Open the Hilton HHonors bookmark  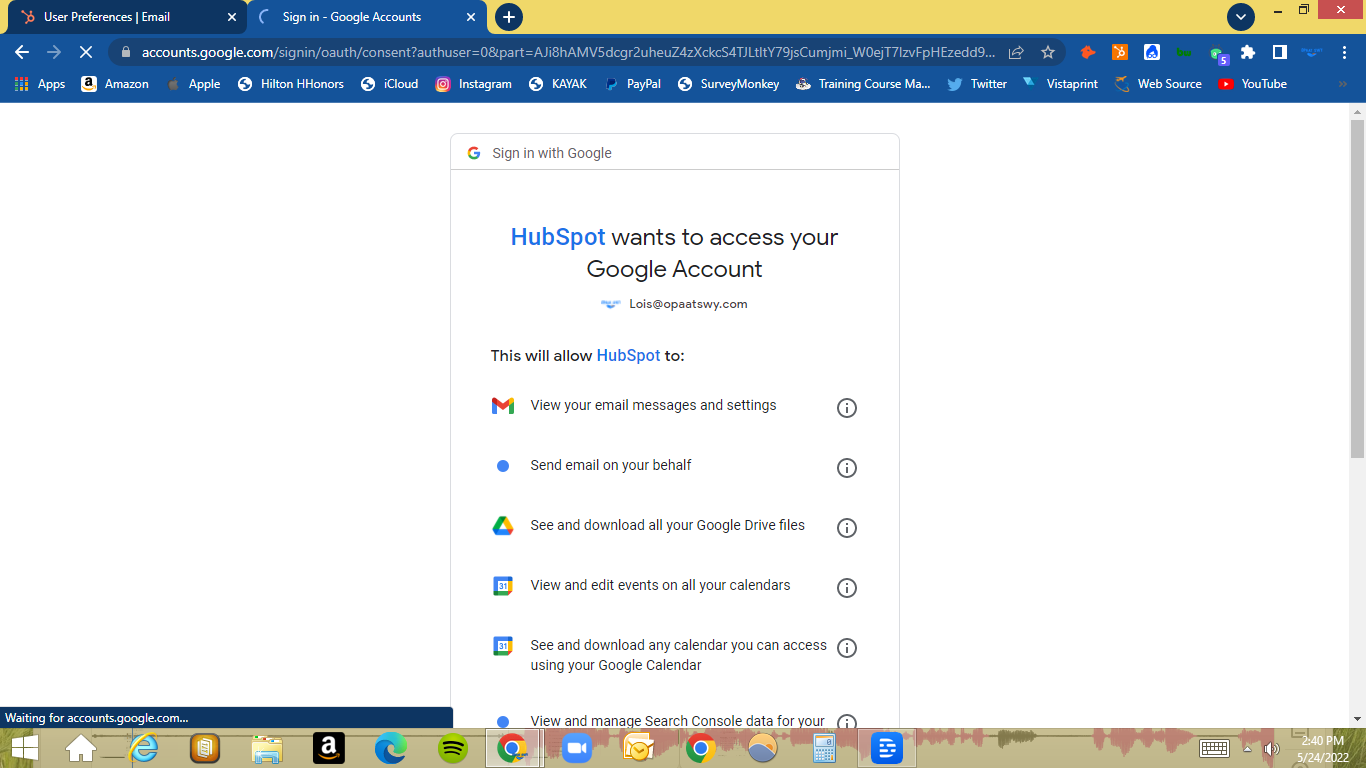[x=290, y=84]
